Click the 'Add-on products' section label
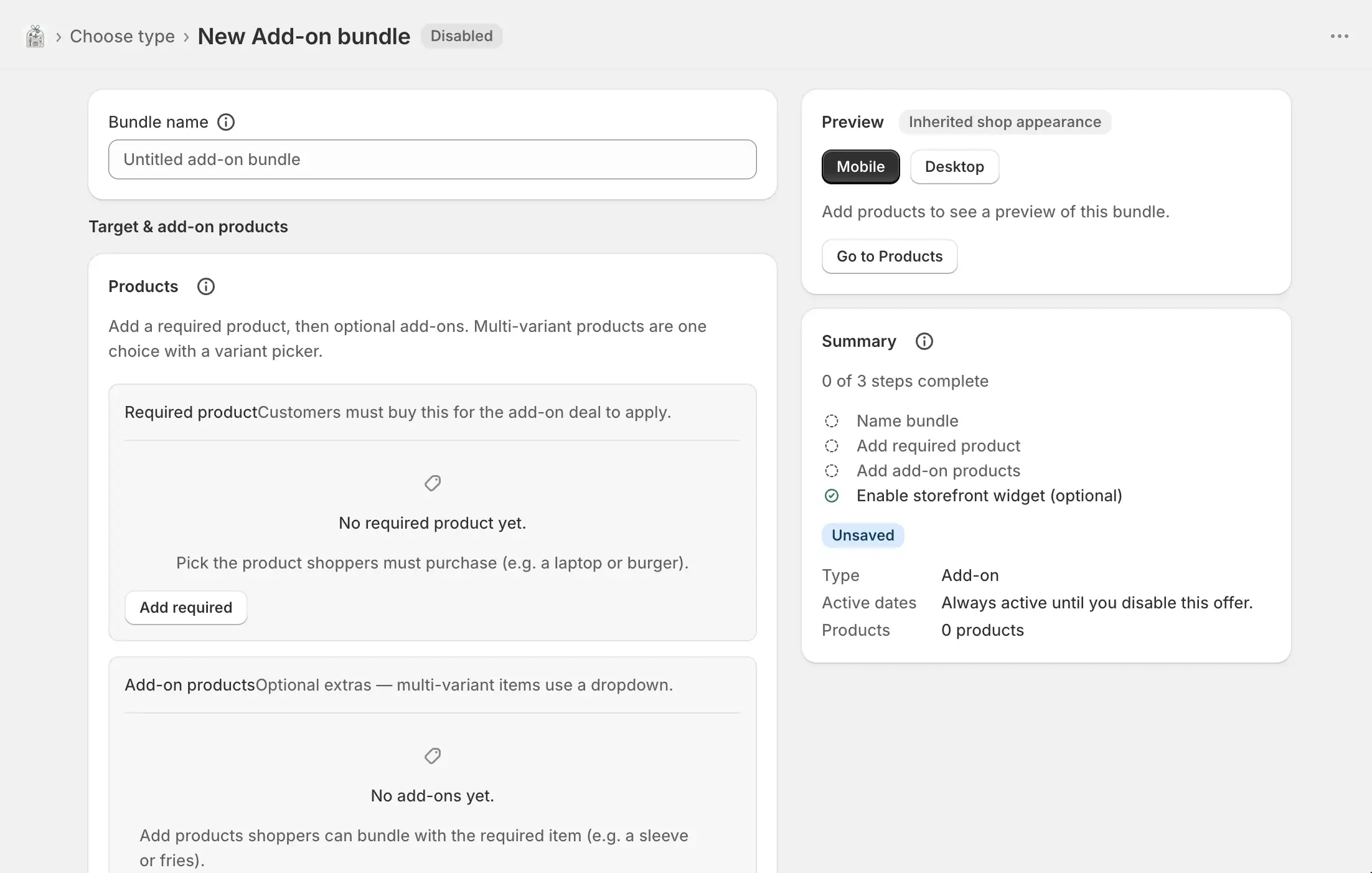The height and width of the screenshot is (873, 1372). [x=190, y=685]
